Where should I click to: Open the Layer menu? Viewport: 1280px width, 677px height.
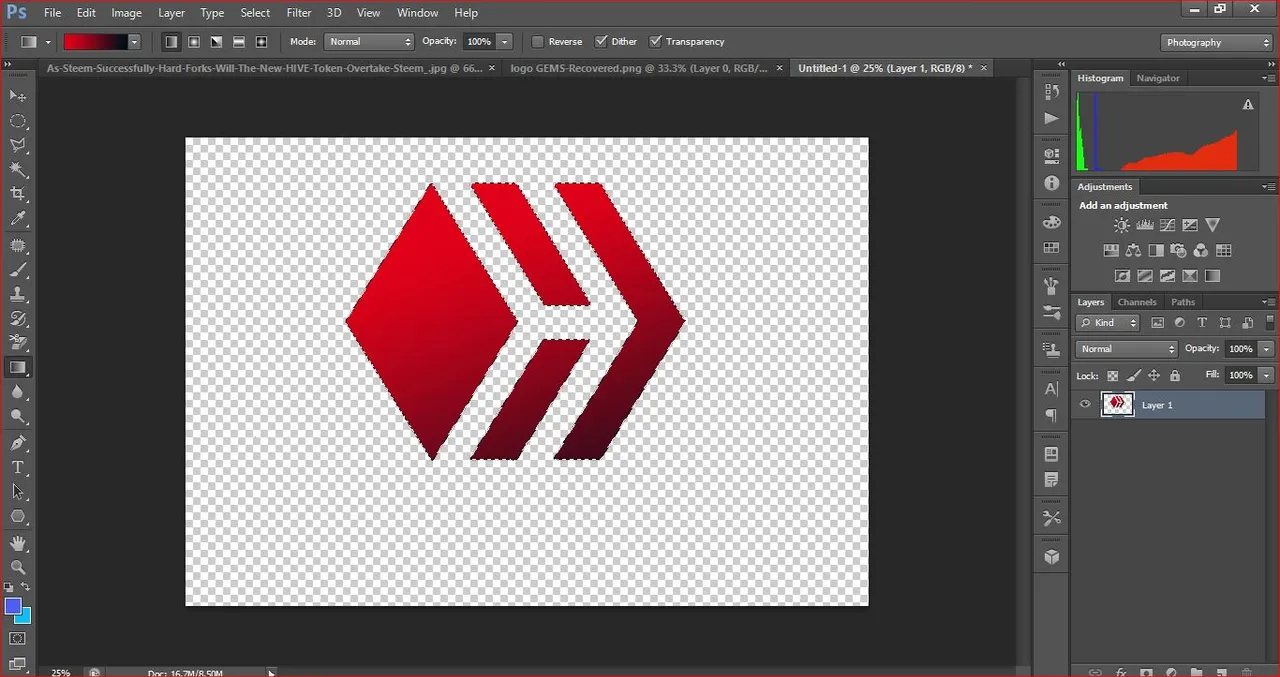[x=171, y=13]
